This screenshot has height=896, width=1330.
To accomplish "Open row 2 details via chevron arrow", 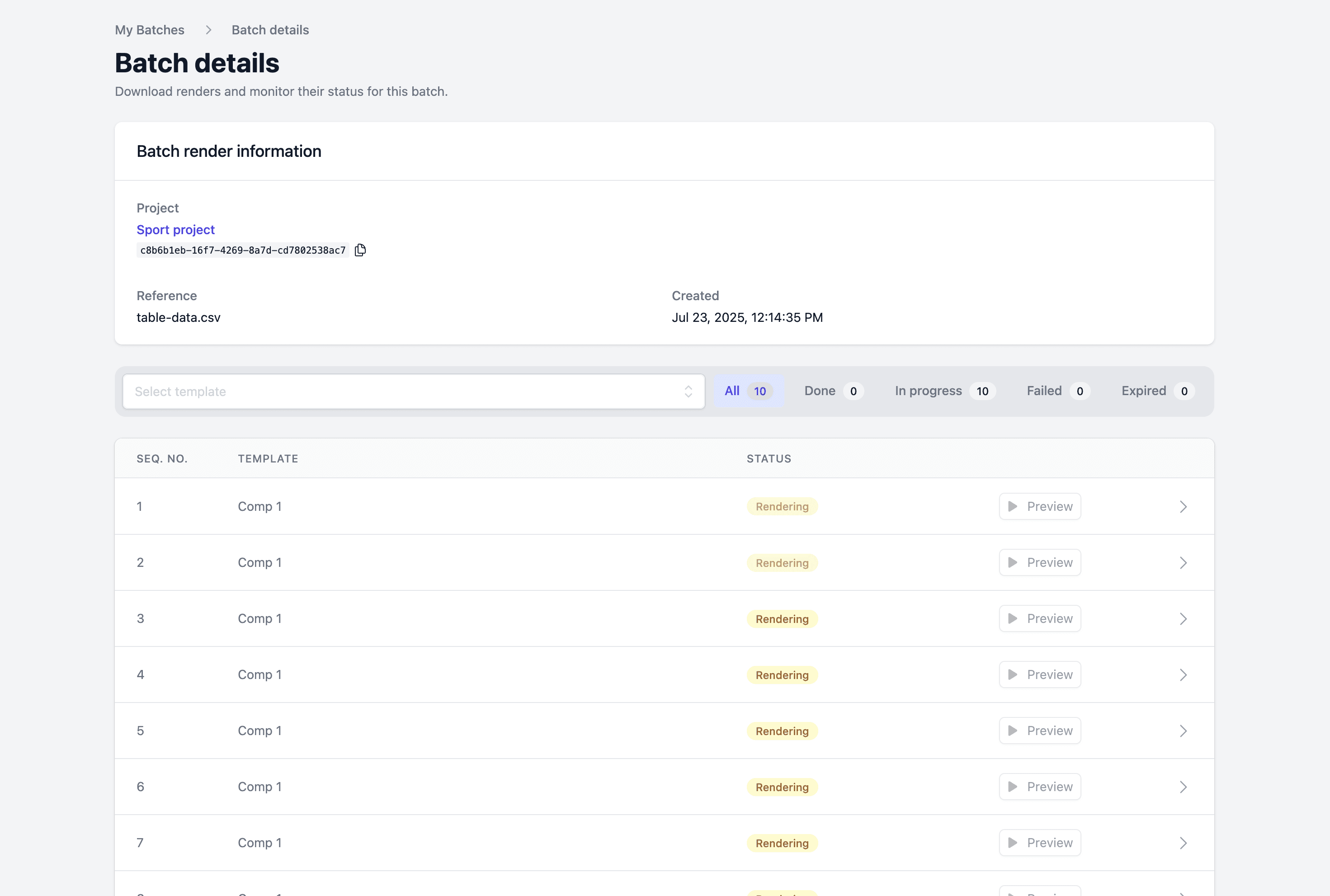I will point(1183,563).
